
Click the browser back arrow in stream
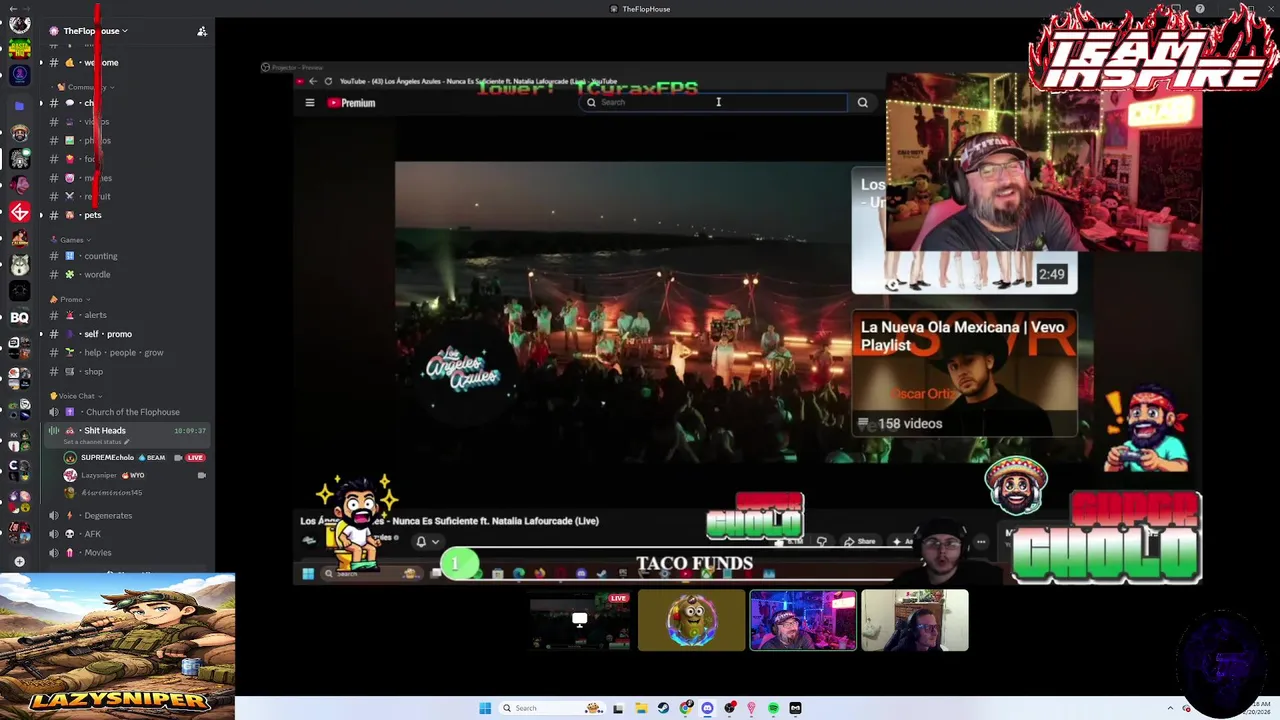pos(313,82)
